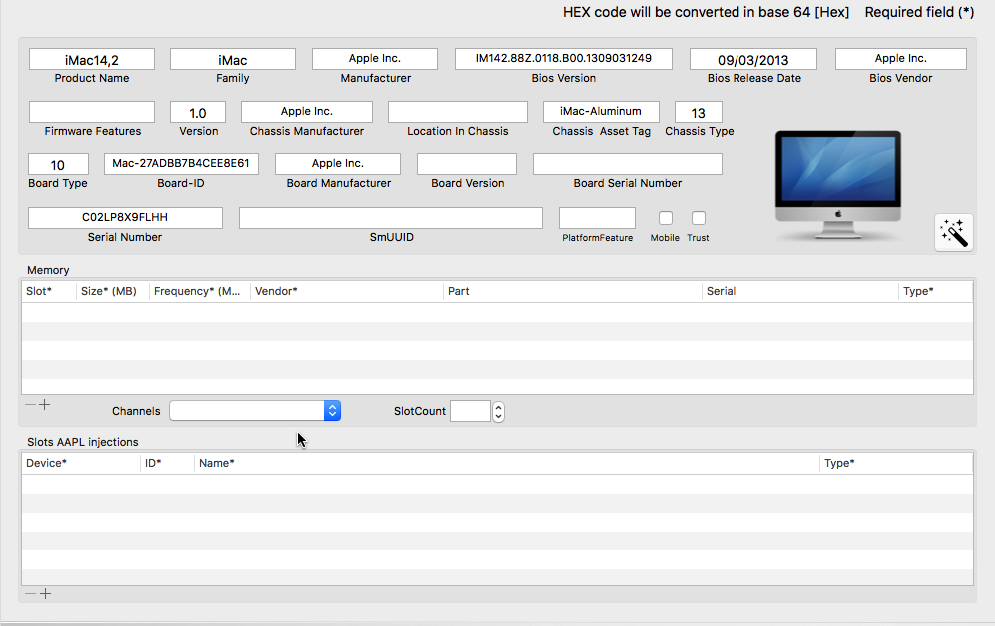Click the iMac computer image

pos(837,186)
